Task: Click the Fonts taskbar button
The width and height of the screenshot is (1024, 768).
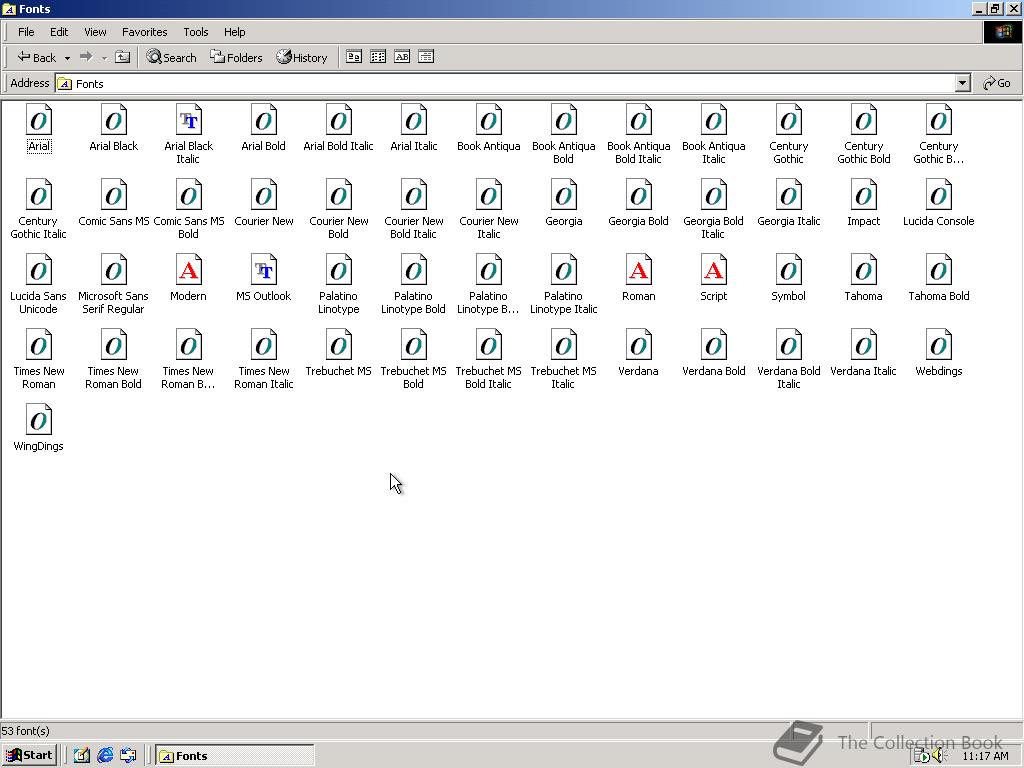Action: 234,756
